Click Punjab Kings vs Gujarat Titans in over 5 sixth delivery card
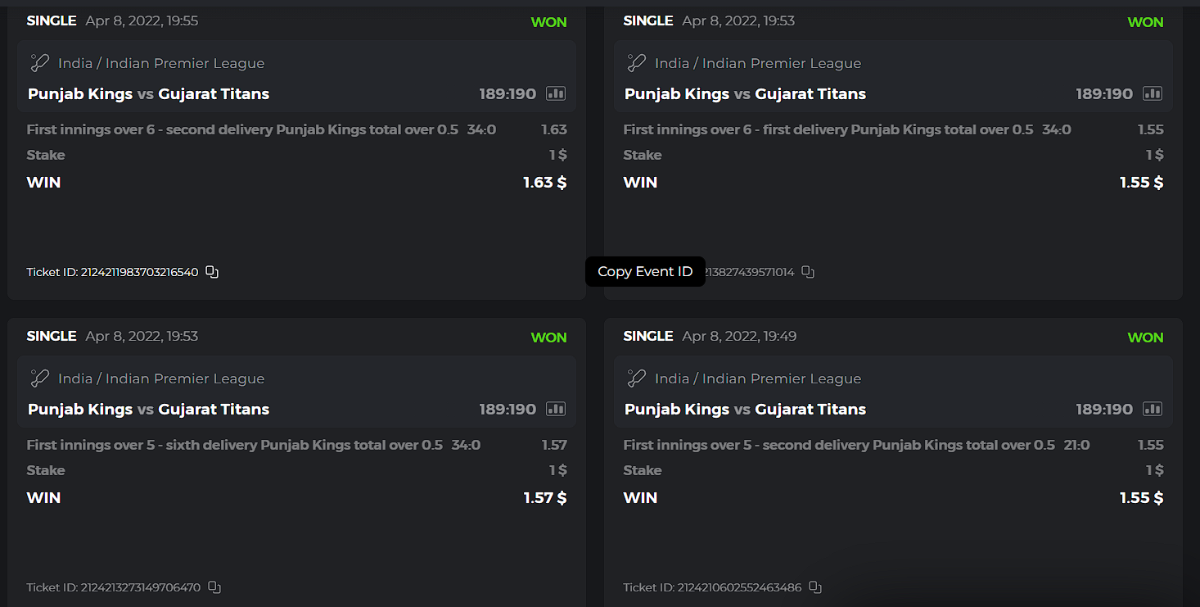The width and height of the screenshot is (1200, 607). tap(148, 409)
